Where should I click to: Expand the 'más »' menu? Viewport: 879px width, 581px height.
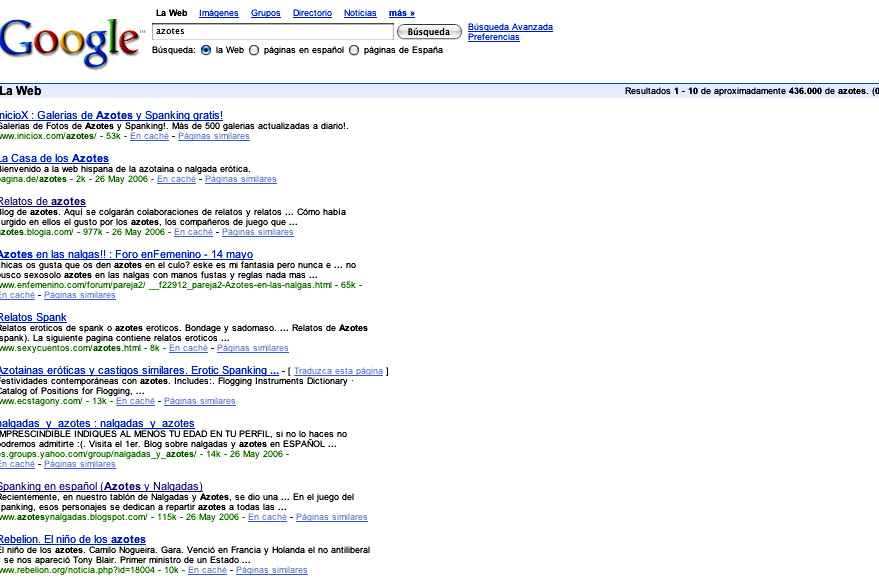coord(402,13)
